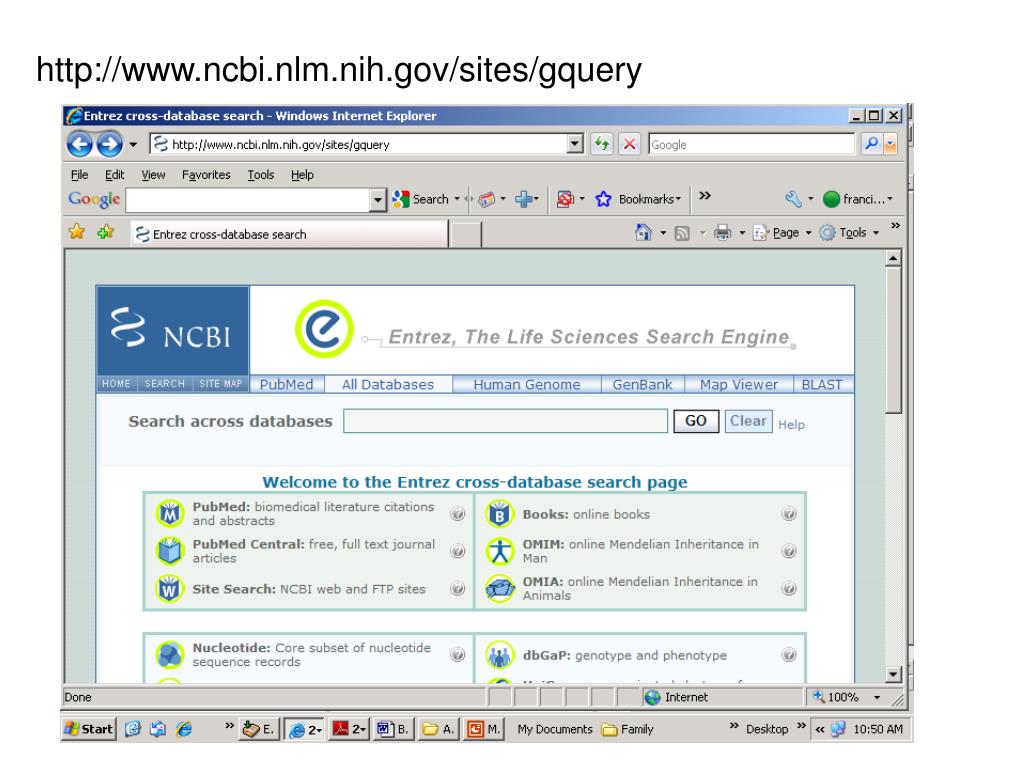Click the Print icon in command bar

pos(722,232)
